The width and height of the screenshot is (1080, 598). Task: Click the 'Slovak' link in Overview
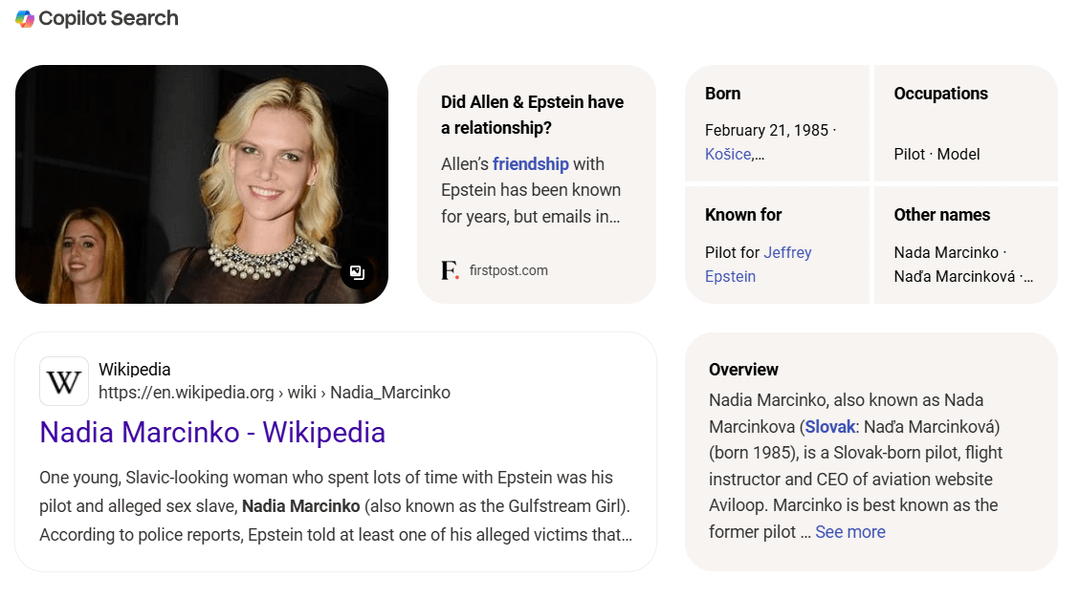(x=830, y=426)
